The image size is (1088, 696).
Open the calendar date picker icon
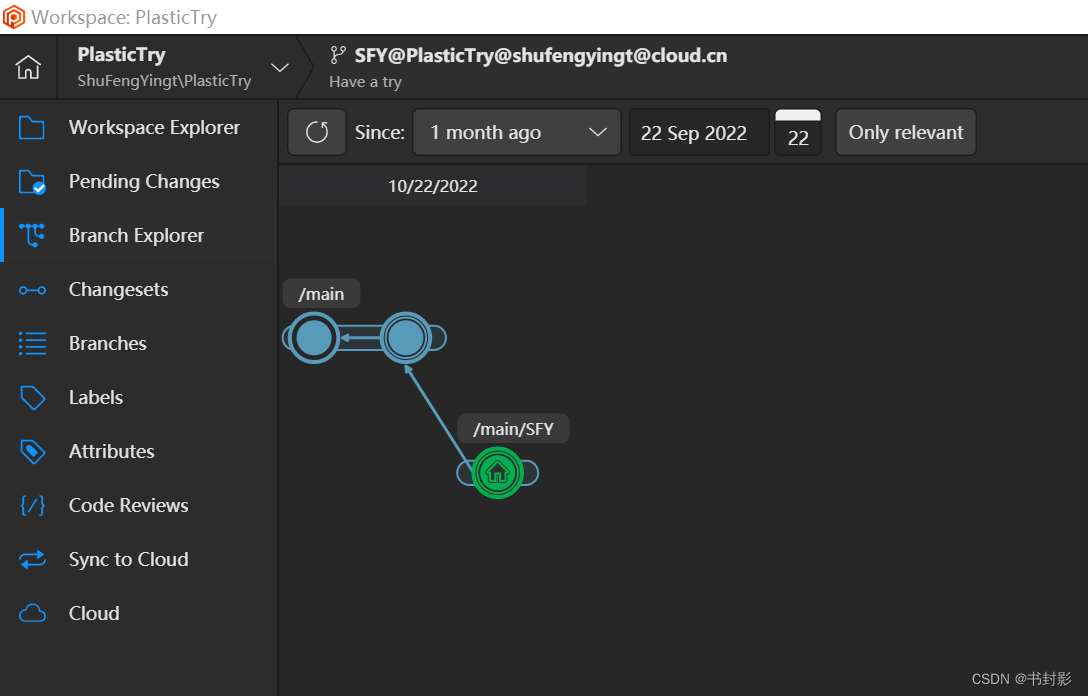tap(798, 132)
